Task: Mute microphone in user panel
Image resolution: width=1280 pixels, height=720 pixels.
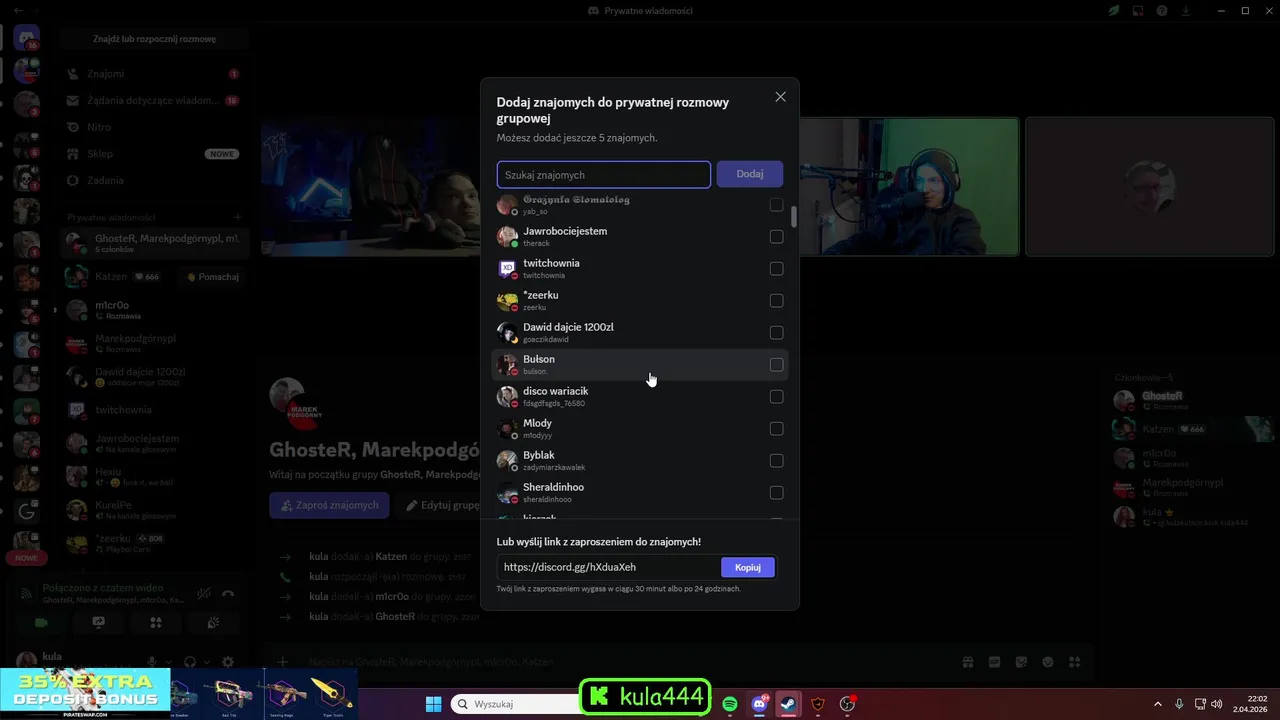Action: [153, 662]
